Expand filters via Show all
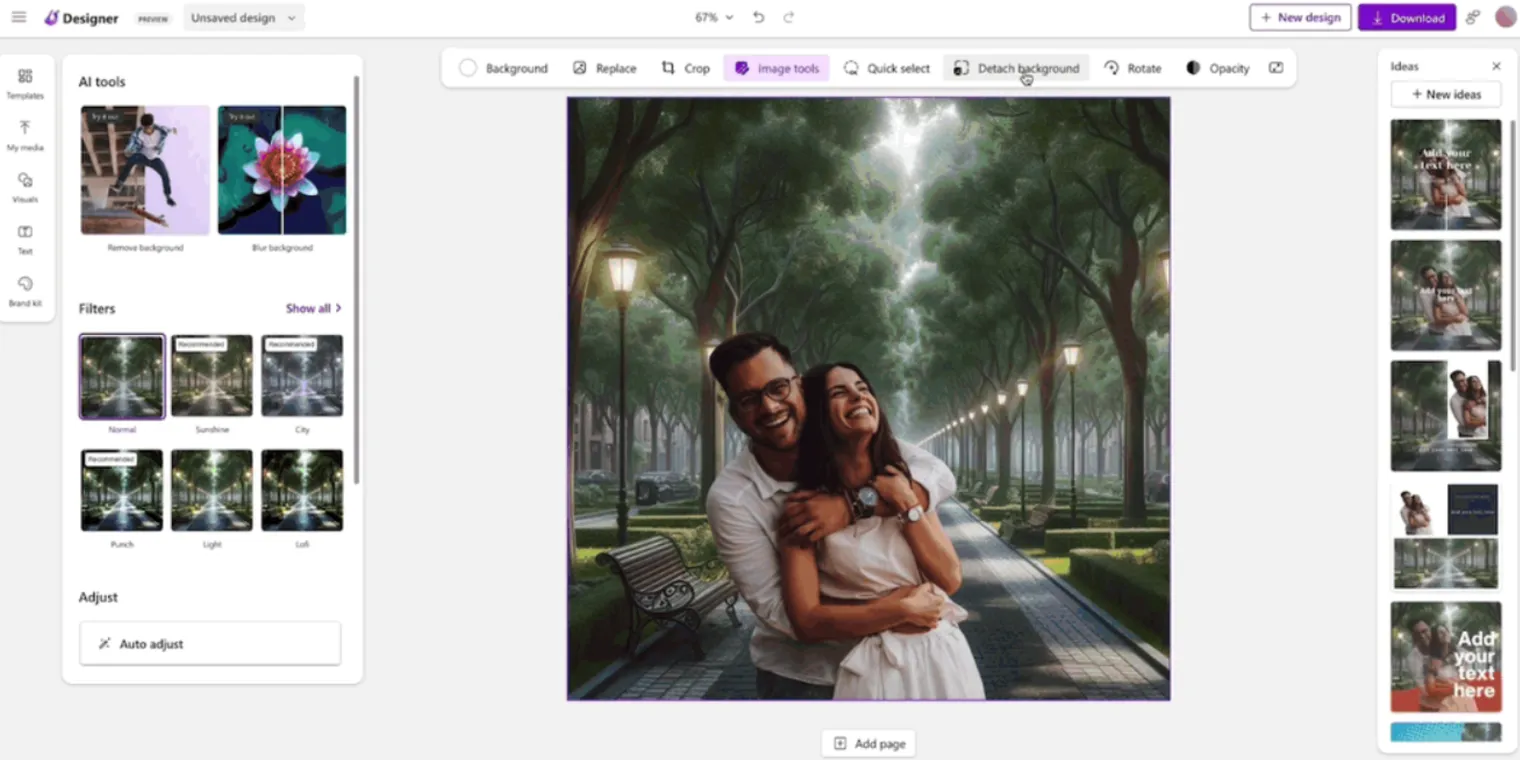This screenshot has width=1520, height=760. pos(314,308)
